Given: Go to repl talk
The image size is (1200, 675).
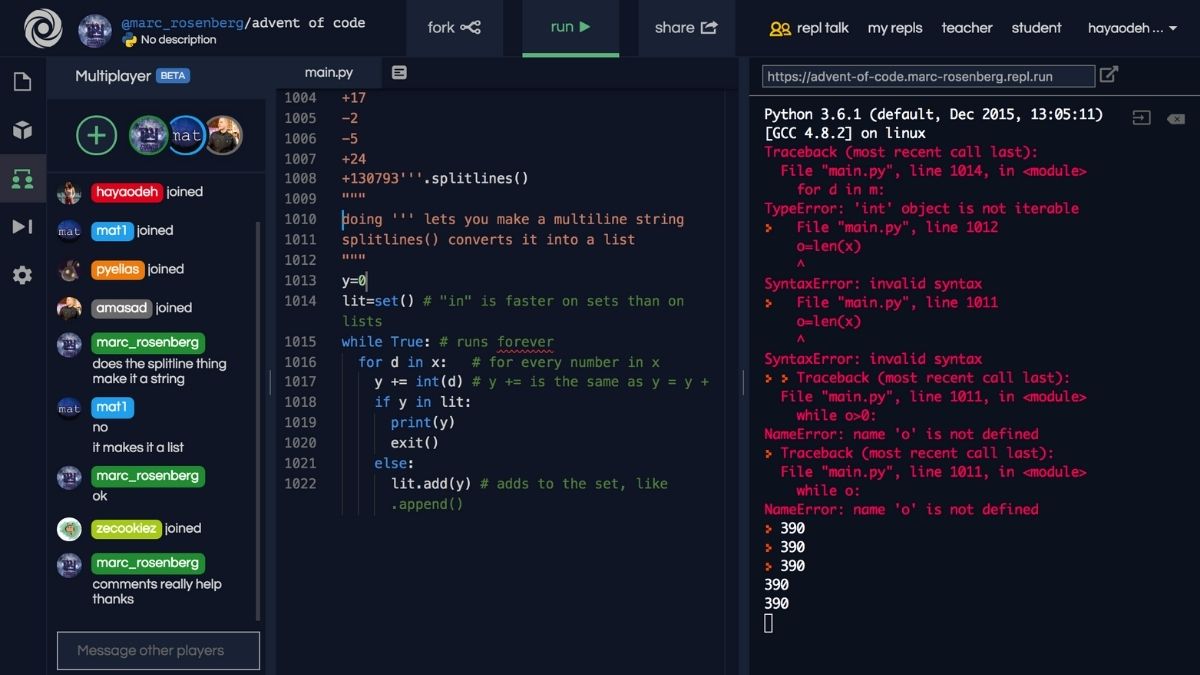Looking at the screenshot, I should (x=819, y=28).
